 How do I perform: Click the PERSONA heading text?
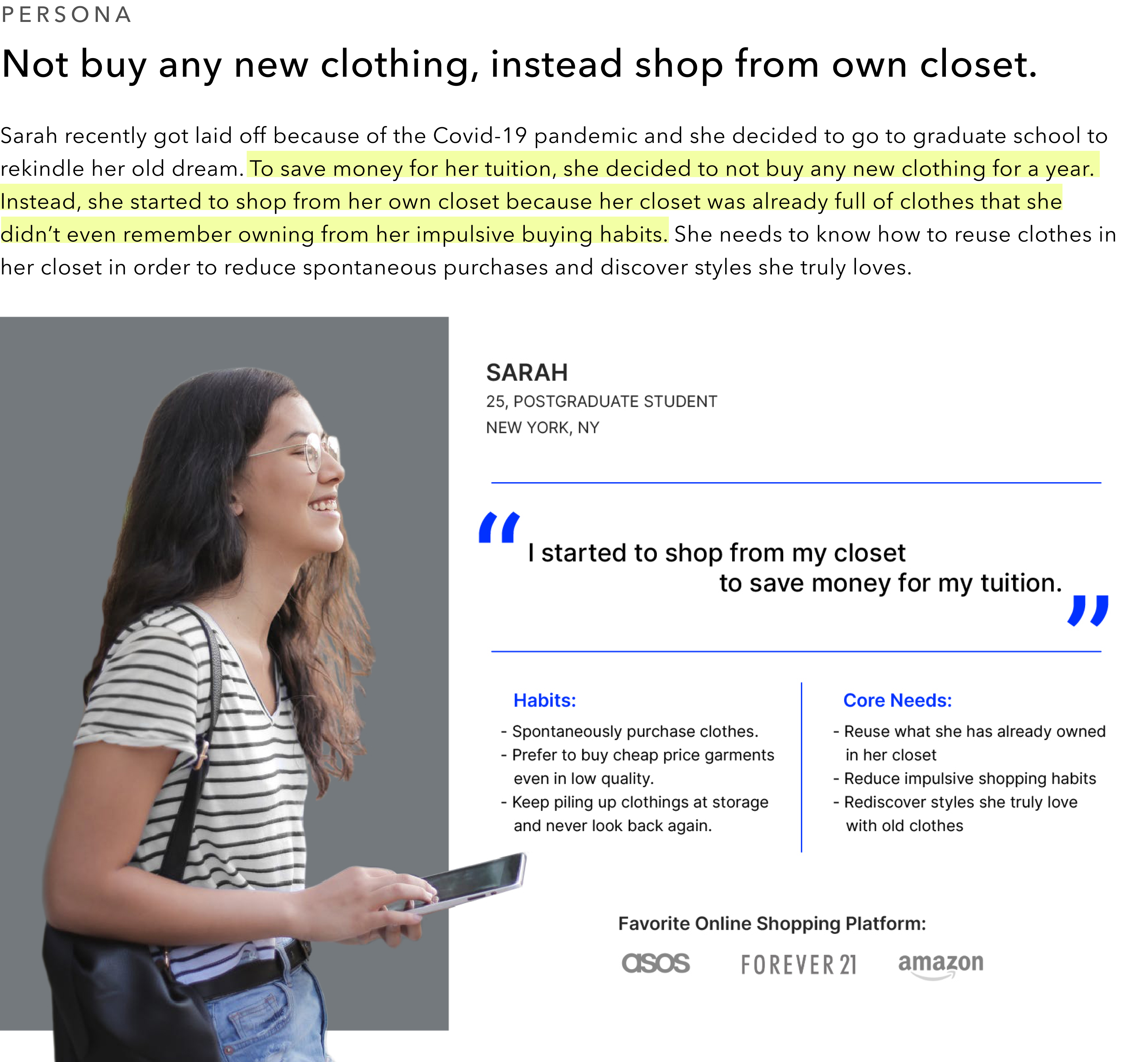click(66, 14)
